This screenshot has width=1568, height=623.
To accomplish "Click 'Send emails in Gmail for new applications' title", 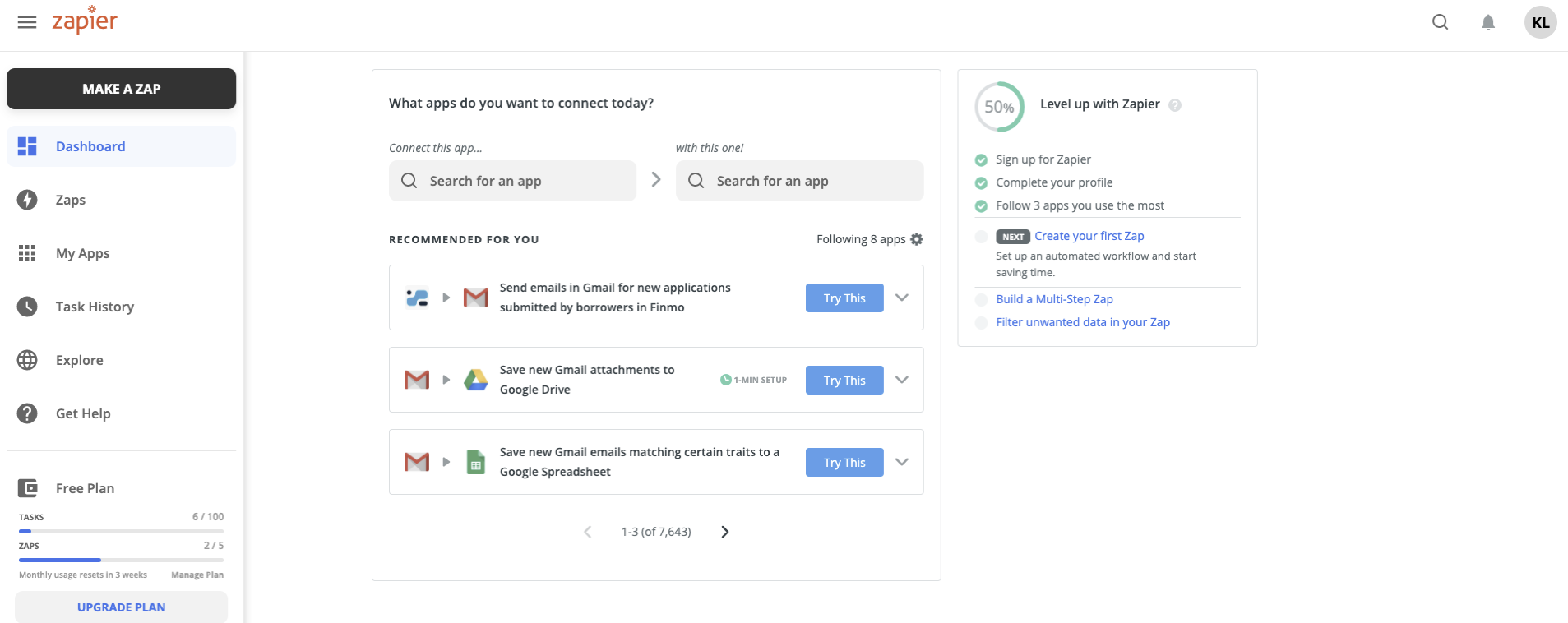I will [615, 298].
